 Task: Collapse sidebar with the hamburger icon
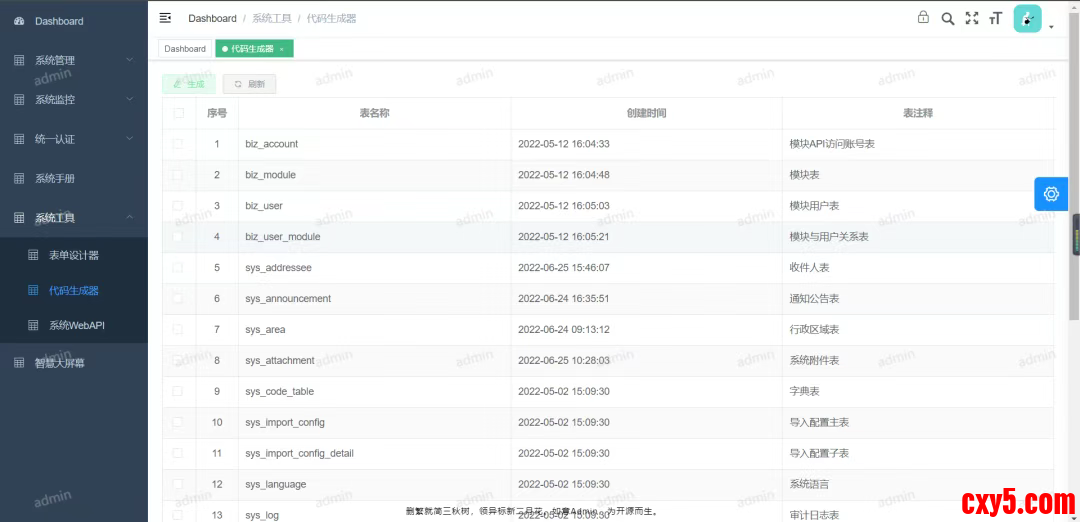tap(165, 18)
